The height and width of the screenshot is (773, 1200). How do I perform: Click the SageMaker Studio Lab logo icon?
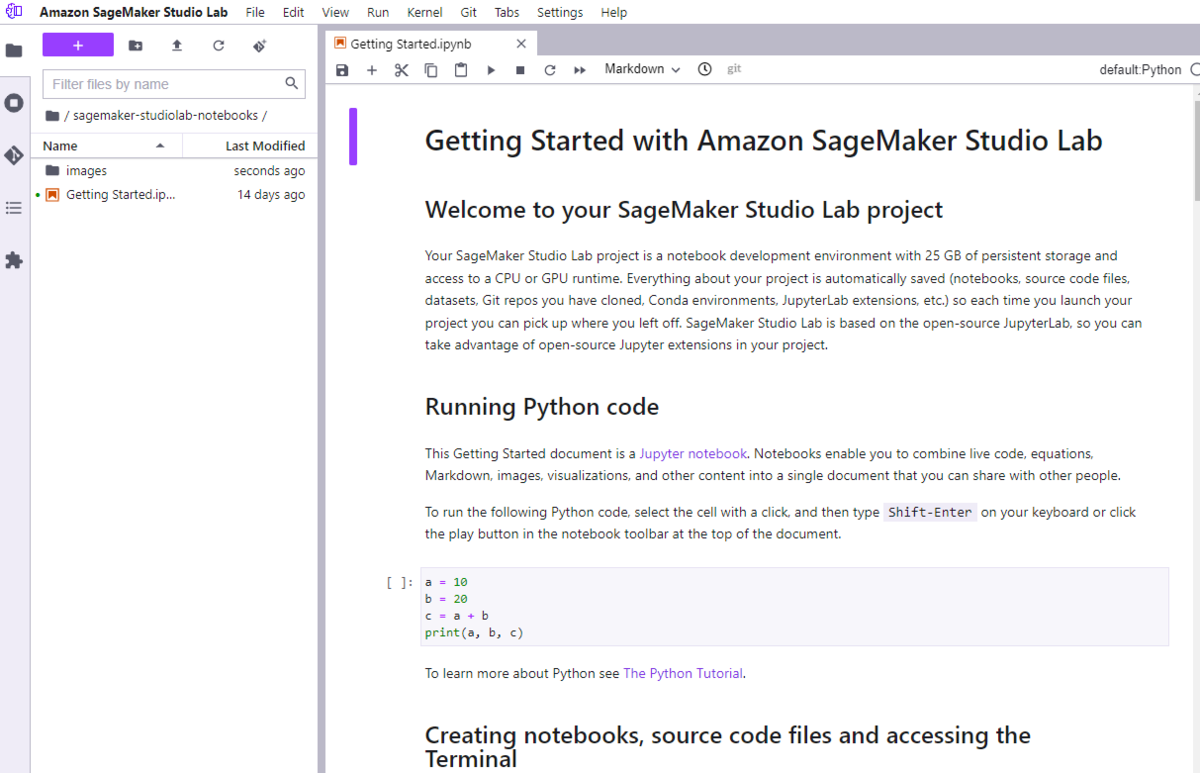pyautogui.click(x=14, y=12)
